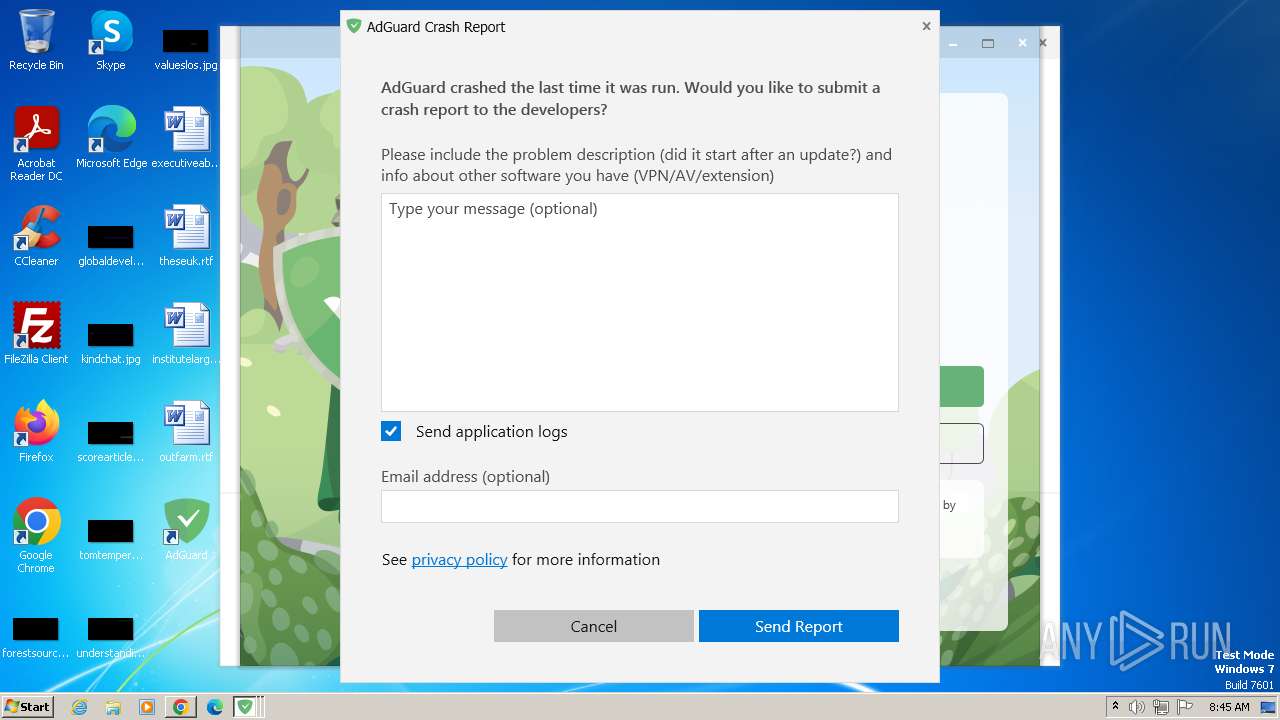Open the Recycle Bin desktop icon

click(x=36, y=40)
